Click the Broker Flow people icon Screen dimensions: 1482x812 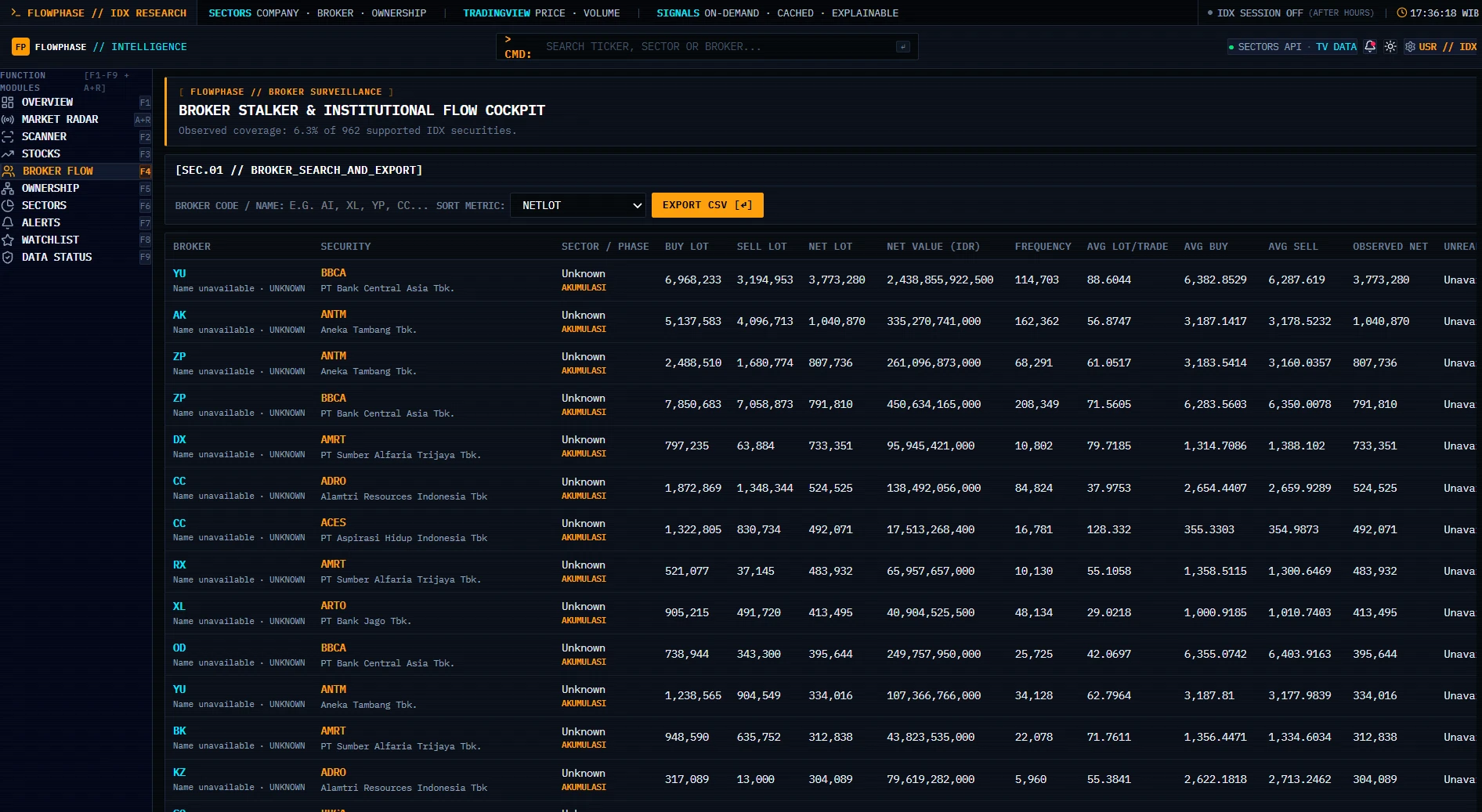[x=9, y=171]
